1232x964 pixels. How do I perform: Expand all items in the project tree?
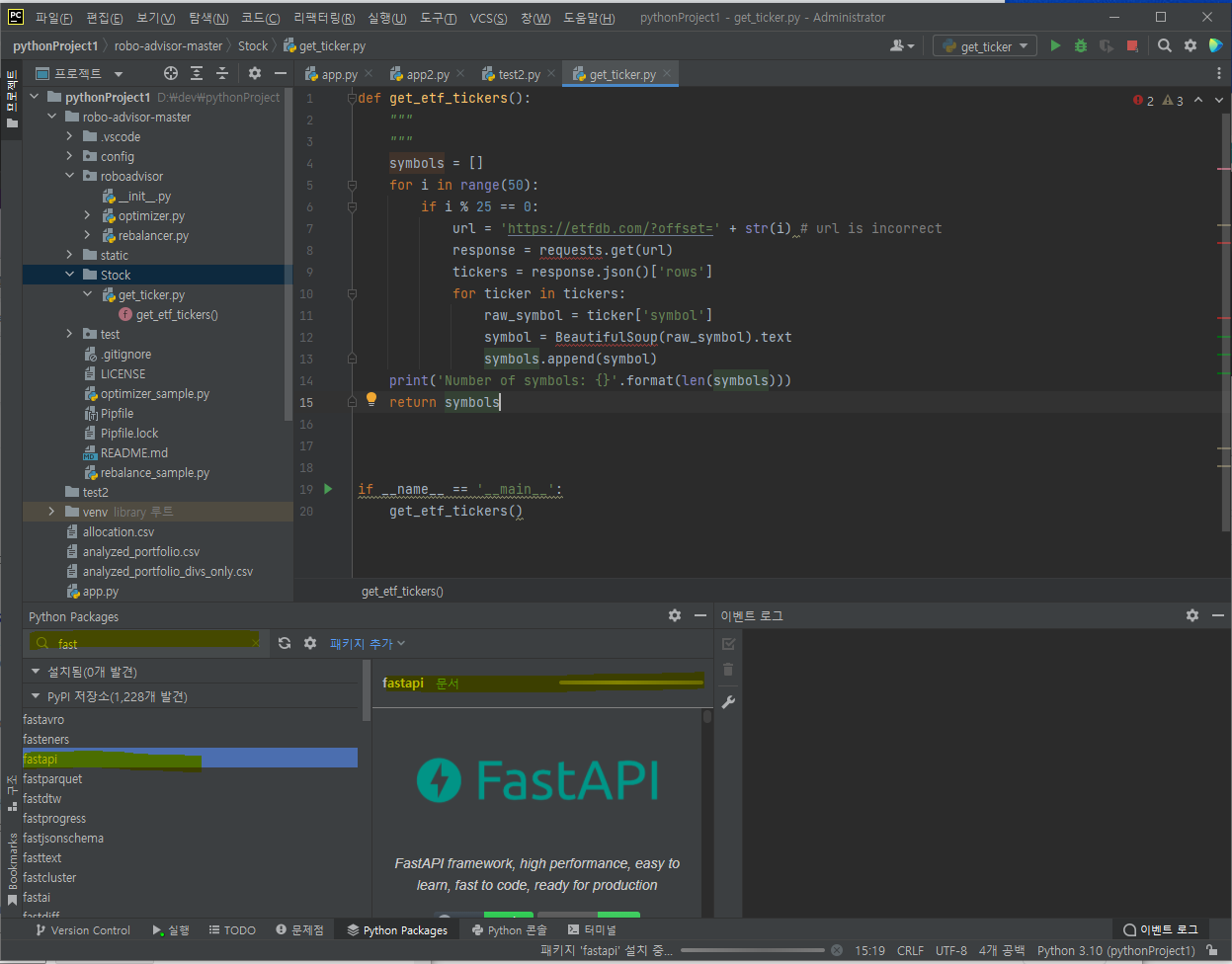197,73
